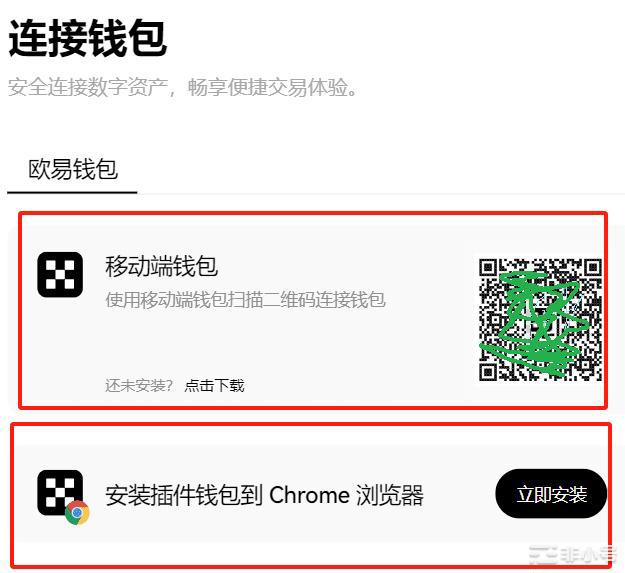Click the QR code for mobile wallet
This screenshot has width=625, height=573.
540,320
